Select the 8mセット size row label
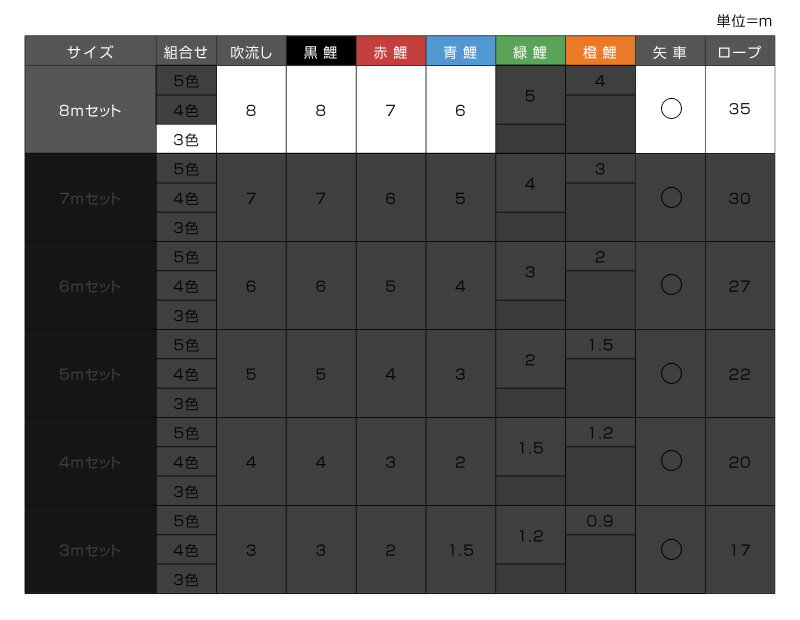The width and height of the screenshot is (800, 620). [x=90, y=110]
